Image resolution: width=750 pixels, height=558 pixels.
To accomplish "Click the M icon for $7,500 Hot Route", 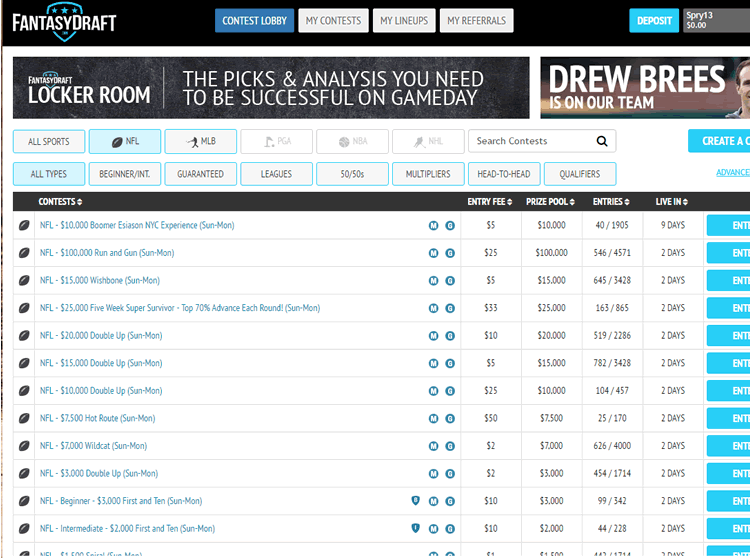I will click(433, 419).
